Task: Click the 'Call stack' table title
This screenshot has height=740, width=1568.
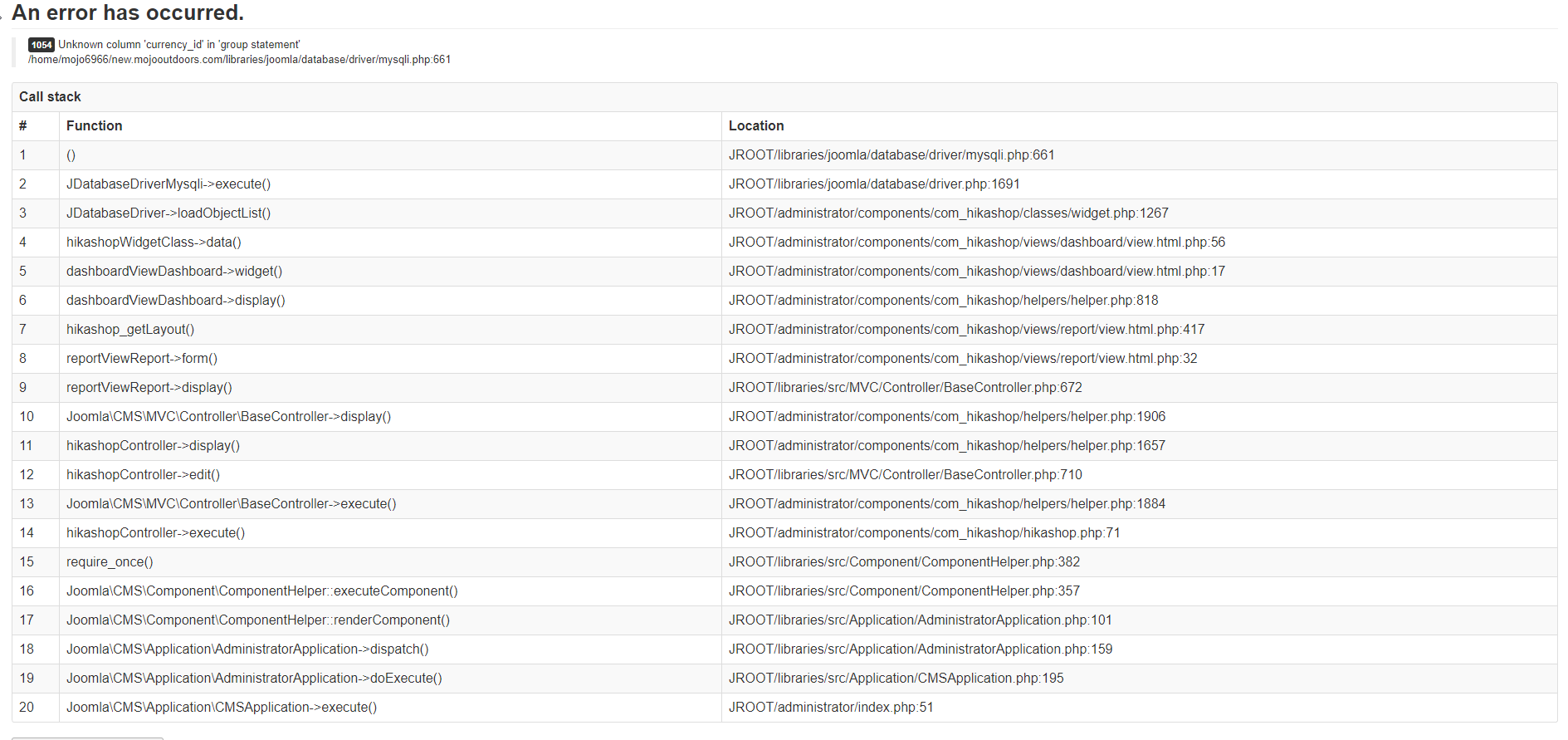Action: [50, 97]
